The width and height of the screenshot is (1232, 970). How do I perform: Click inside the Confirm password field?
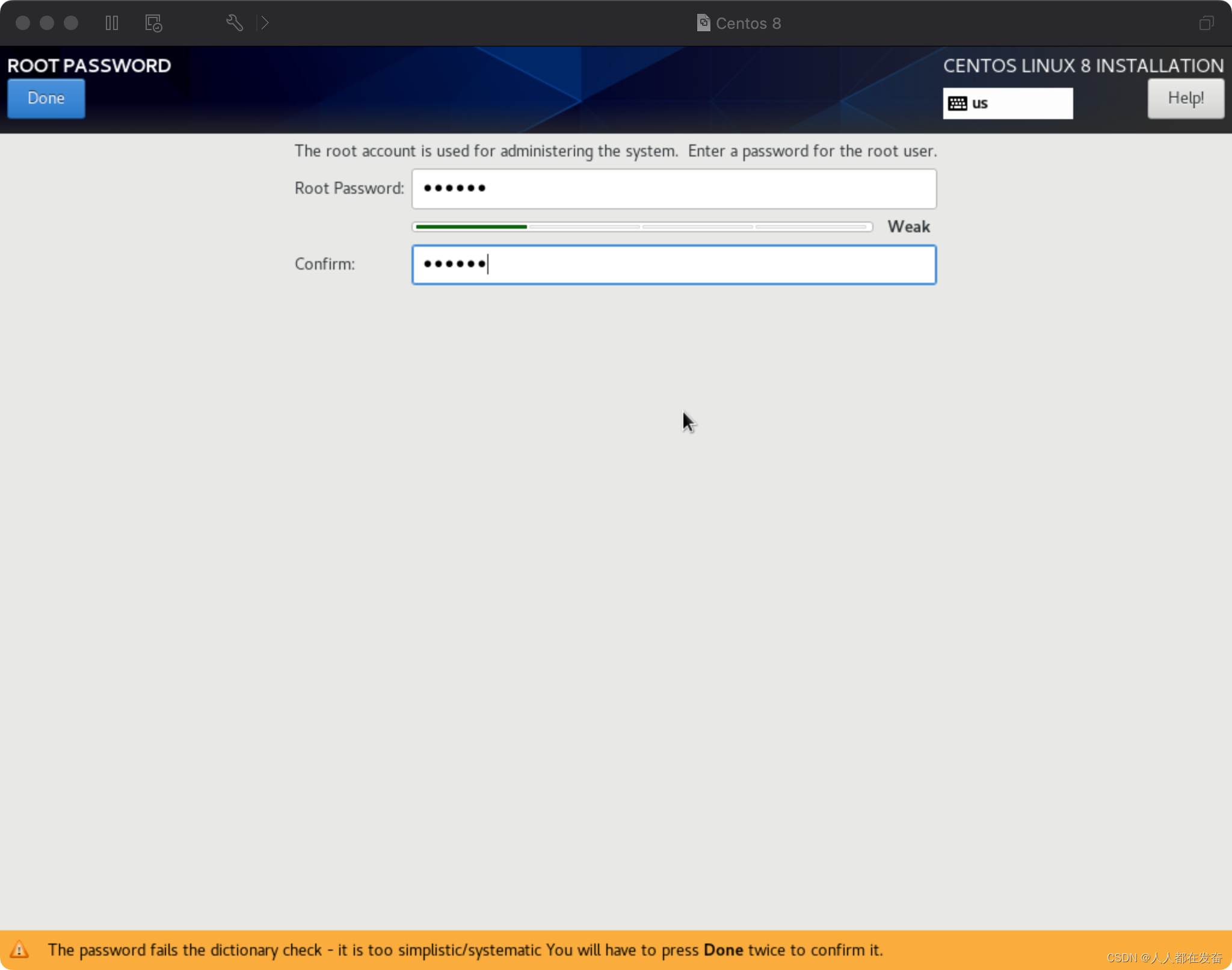click(x=674, y=264)
